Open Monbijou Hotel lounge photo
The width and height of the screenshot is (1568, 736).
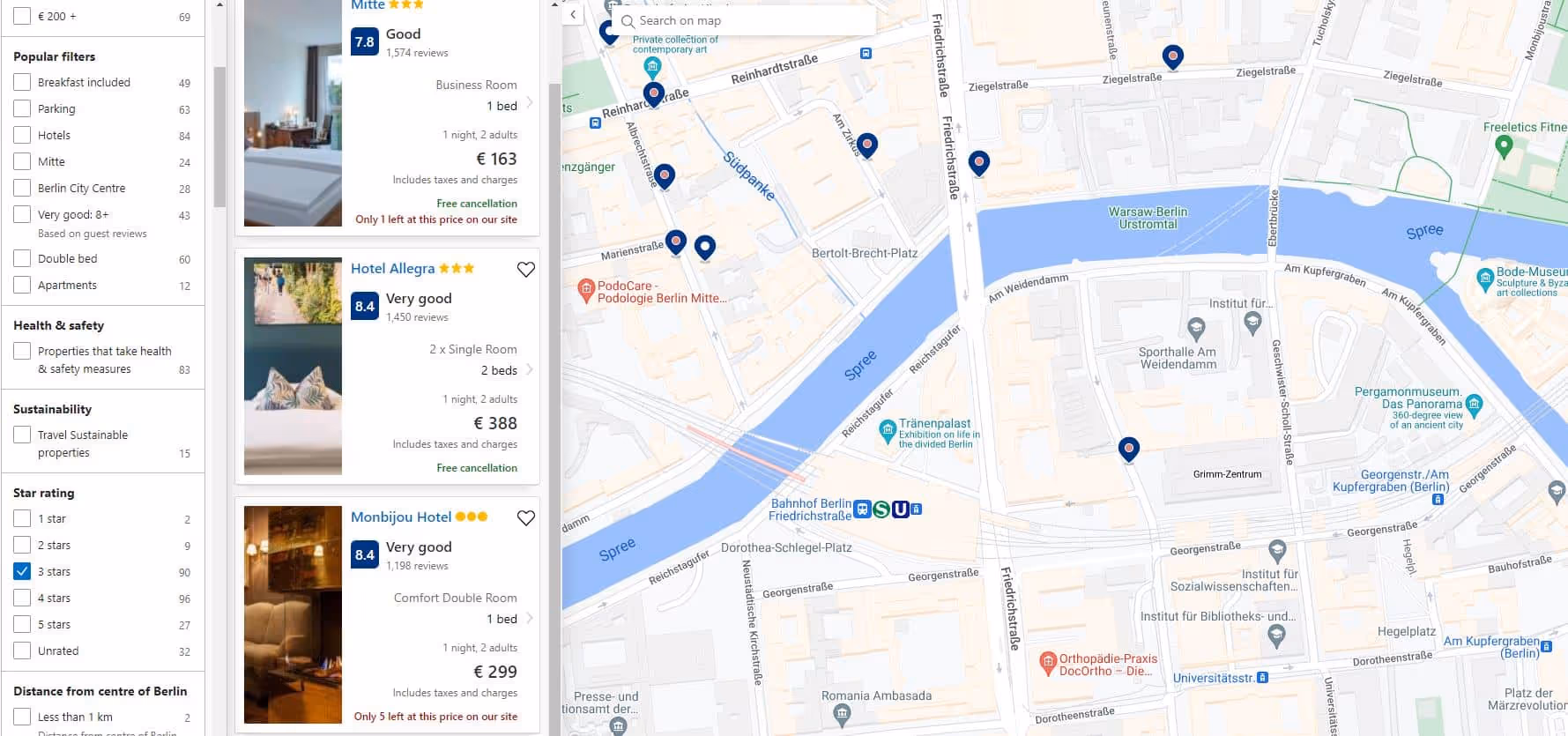293,614
